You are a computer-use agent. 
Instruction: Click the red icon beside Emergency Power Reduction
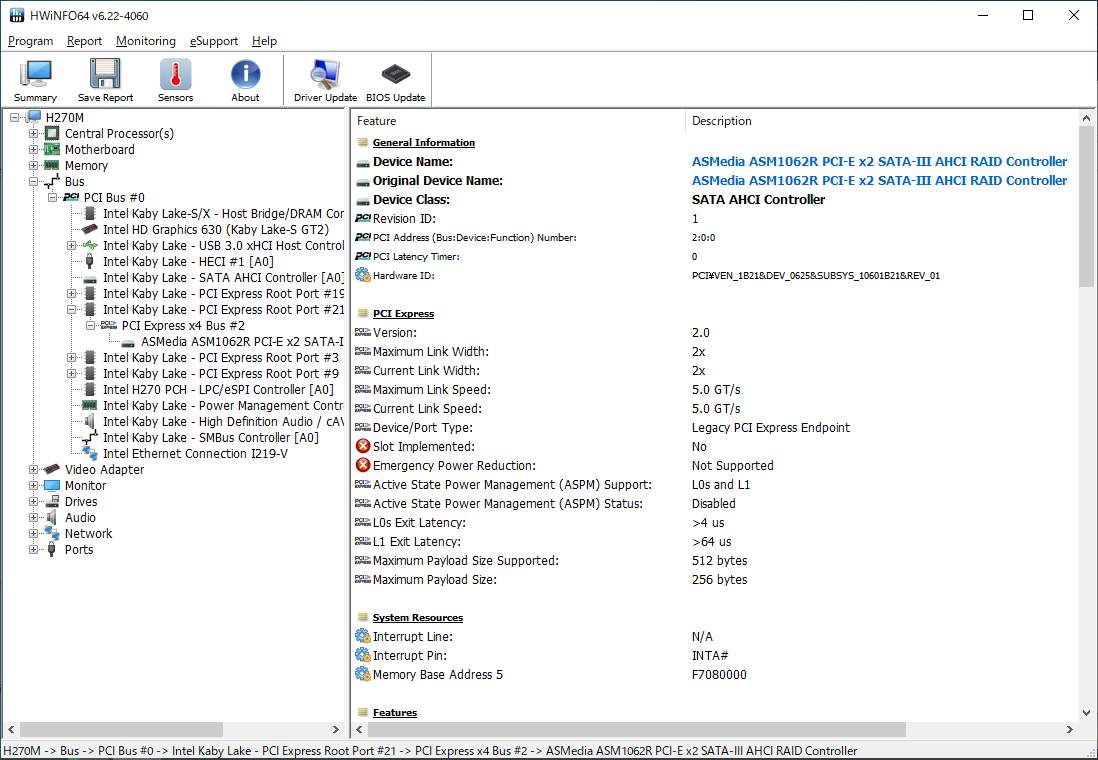pyautogui.click(x=363, y=465)
